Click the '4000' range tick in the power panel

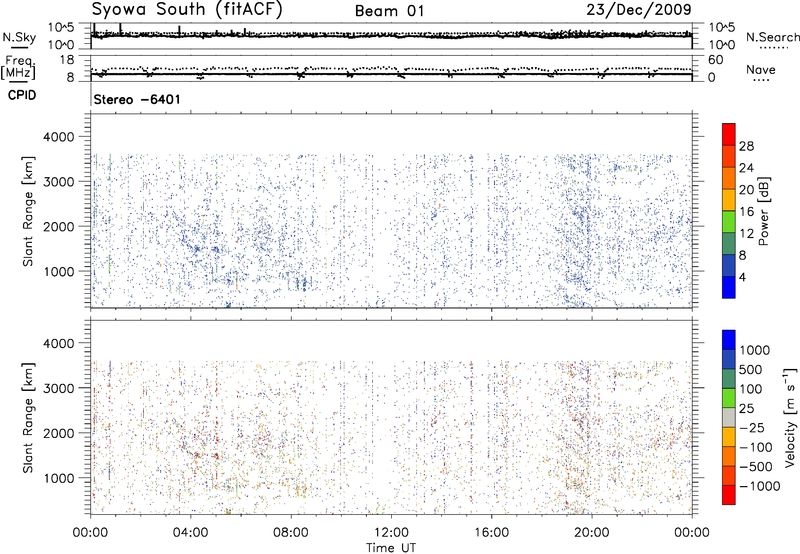click(x=59, y=137)
